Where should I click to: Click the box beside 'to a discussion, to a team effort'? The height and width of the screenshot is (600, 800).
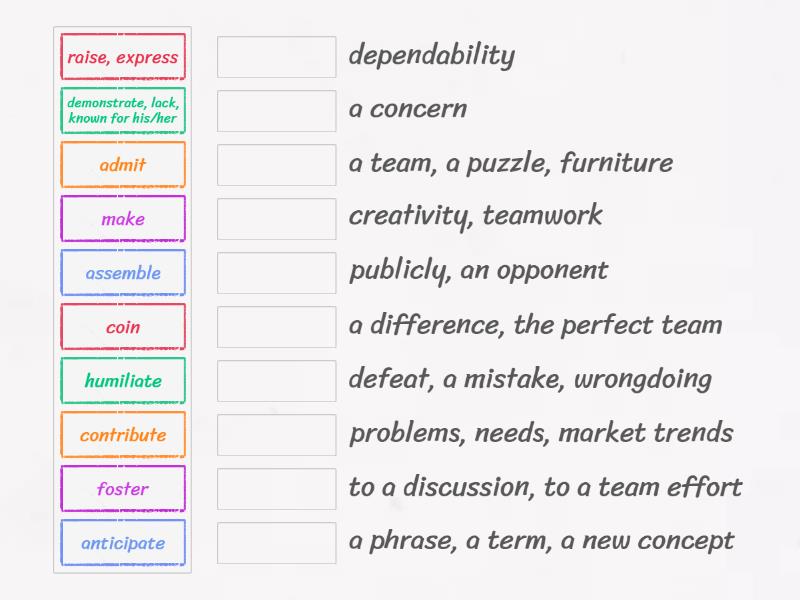[276, 489]
